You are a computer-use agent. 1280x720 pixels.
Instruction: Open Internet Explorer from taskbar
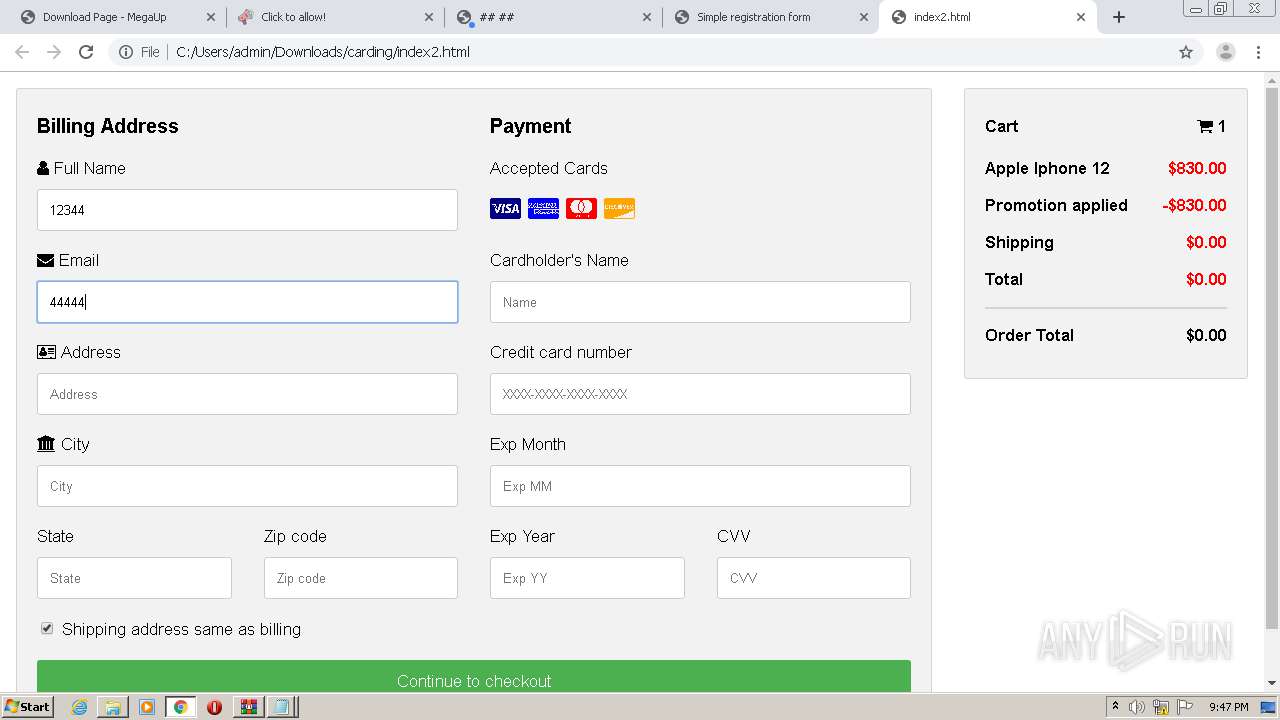[79, 707]
